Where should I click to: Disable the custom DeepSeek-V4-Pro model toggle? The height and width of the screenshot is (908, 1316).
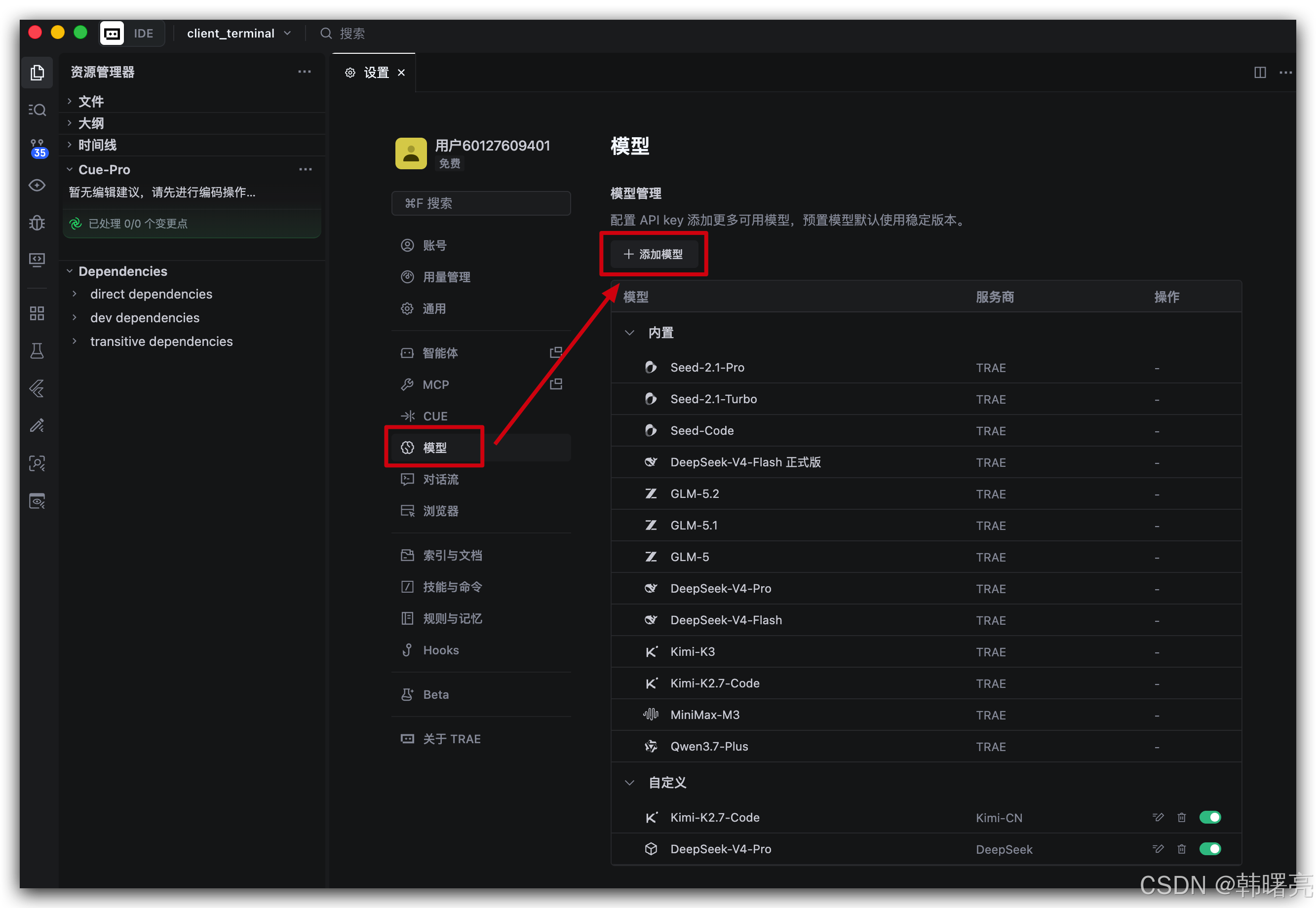pyautogui.click(x=1209, y=848)
